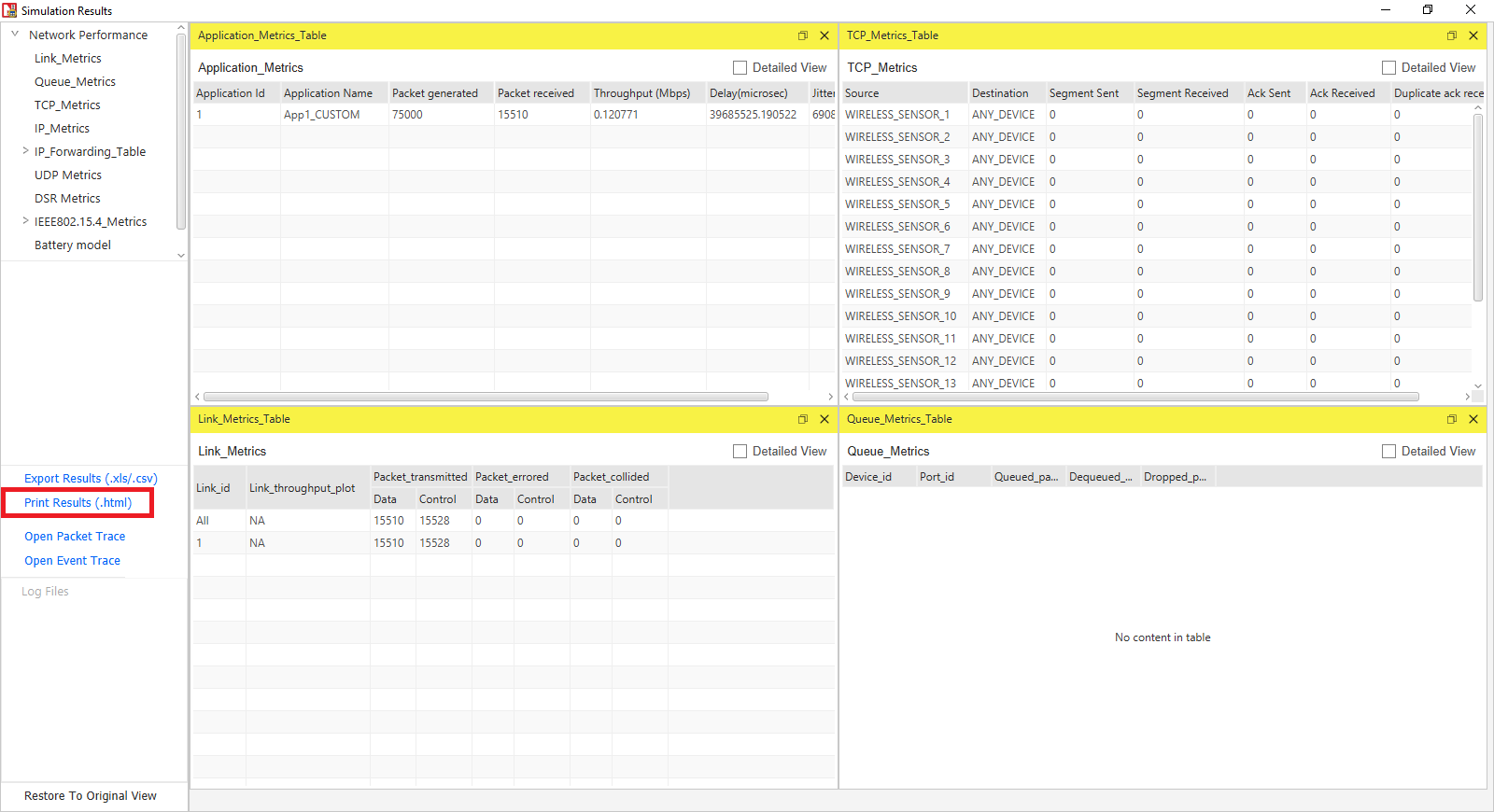
Task: Click Print Results (.html) link
Action: pos(78,502)
